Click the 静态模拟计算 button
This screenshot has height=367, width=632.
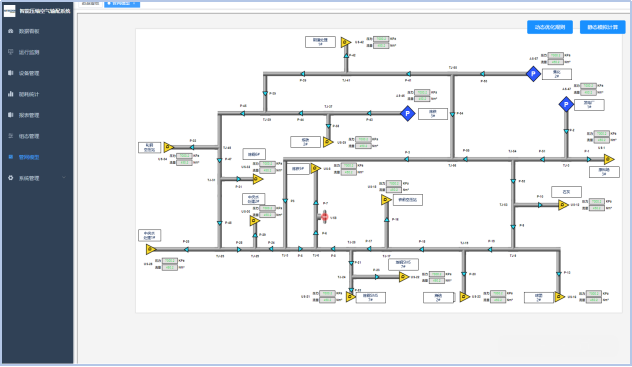(x=603, y=27)
